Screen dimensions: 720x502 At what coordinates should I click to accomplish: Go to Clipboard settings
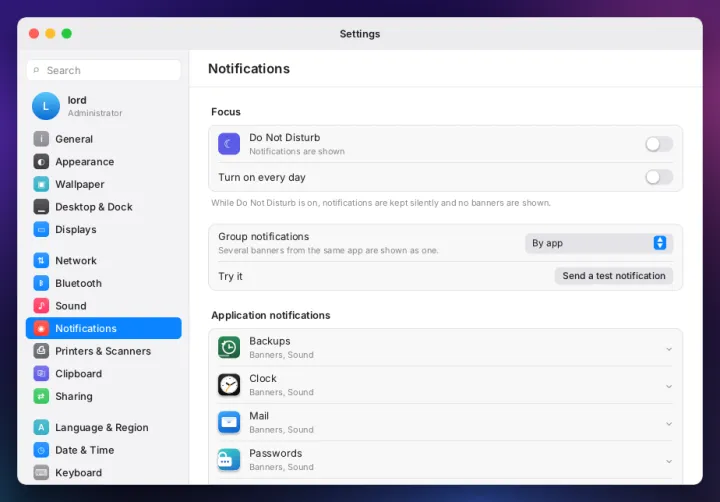click(x=104, y=373)
